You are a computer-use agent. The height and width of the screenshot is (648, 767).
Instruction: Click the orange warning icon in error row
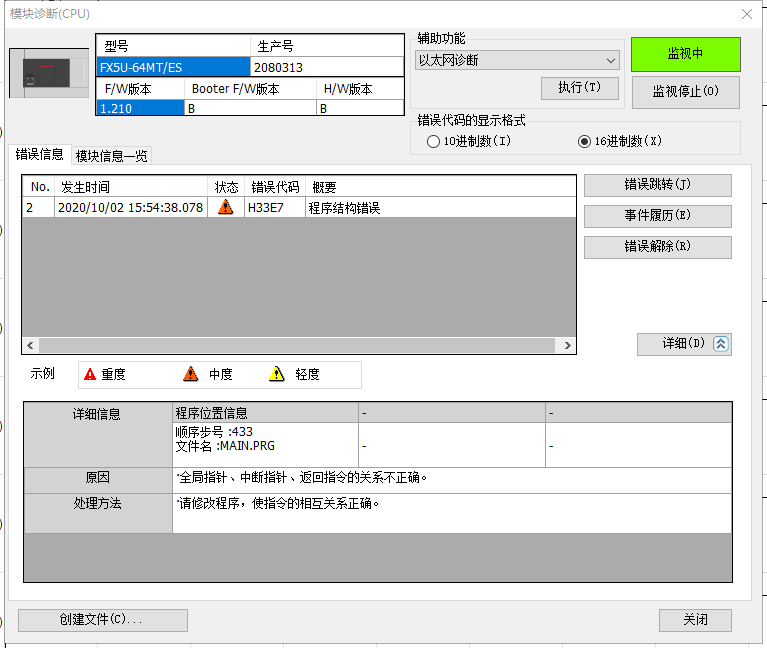coord(226,208)
